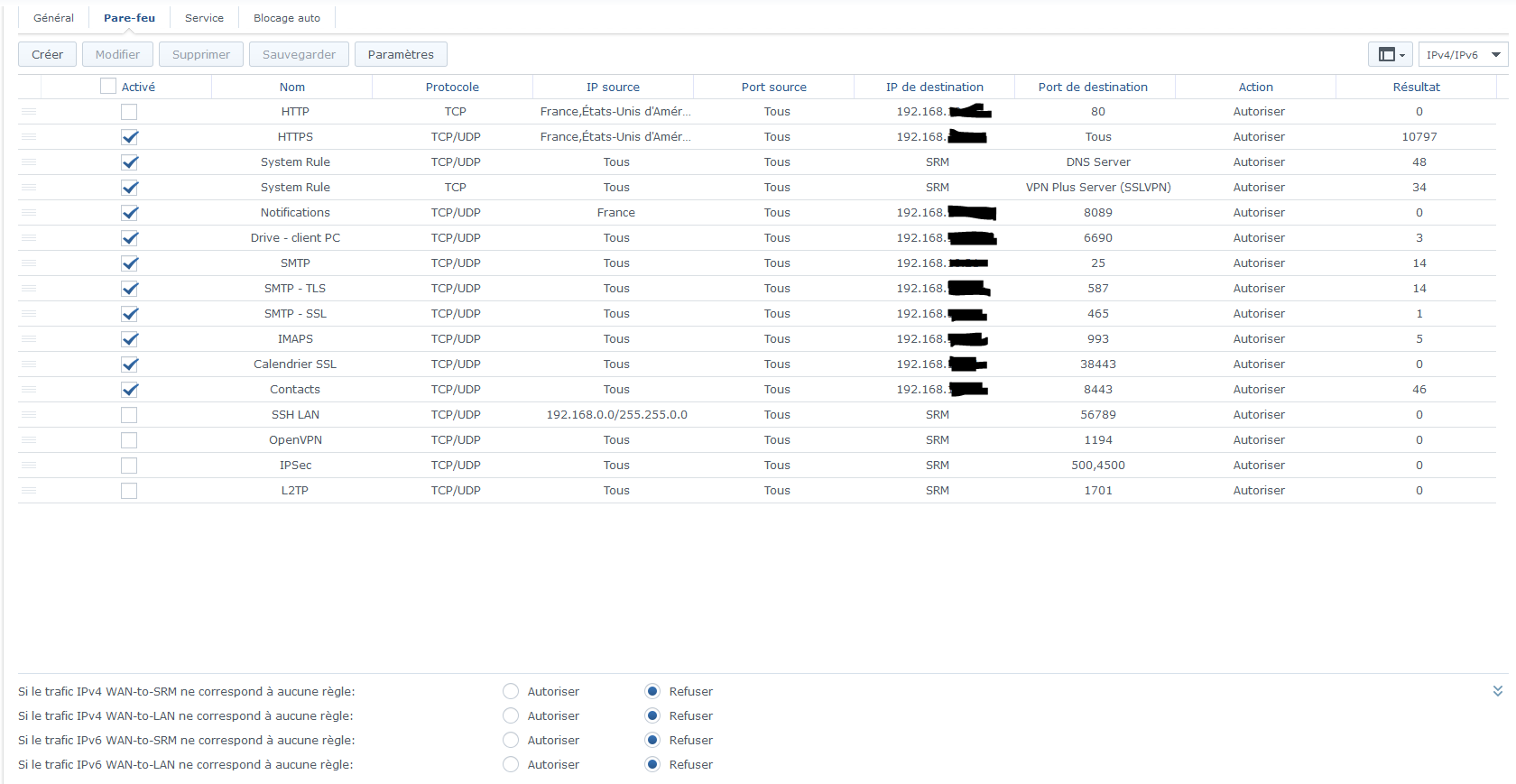Click the Créer button
The height and width of the screenshot is (784, 1516).
tap(47, 55)
